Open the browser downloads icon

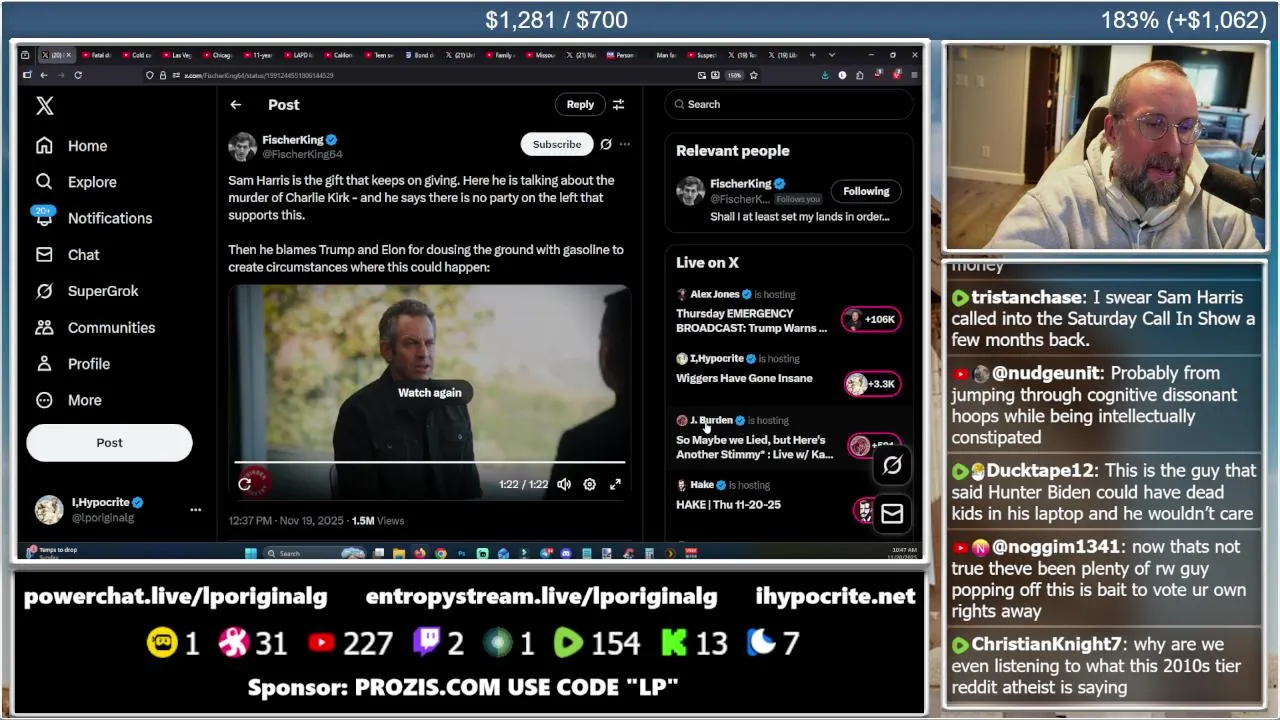pyautogui.click(x=825, y=75)
